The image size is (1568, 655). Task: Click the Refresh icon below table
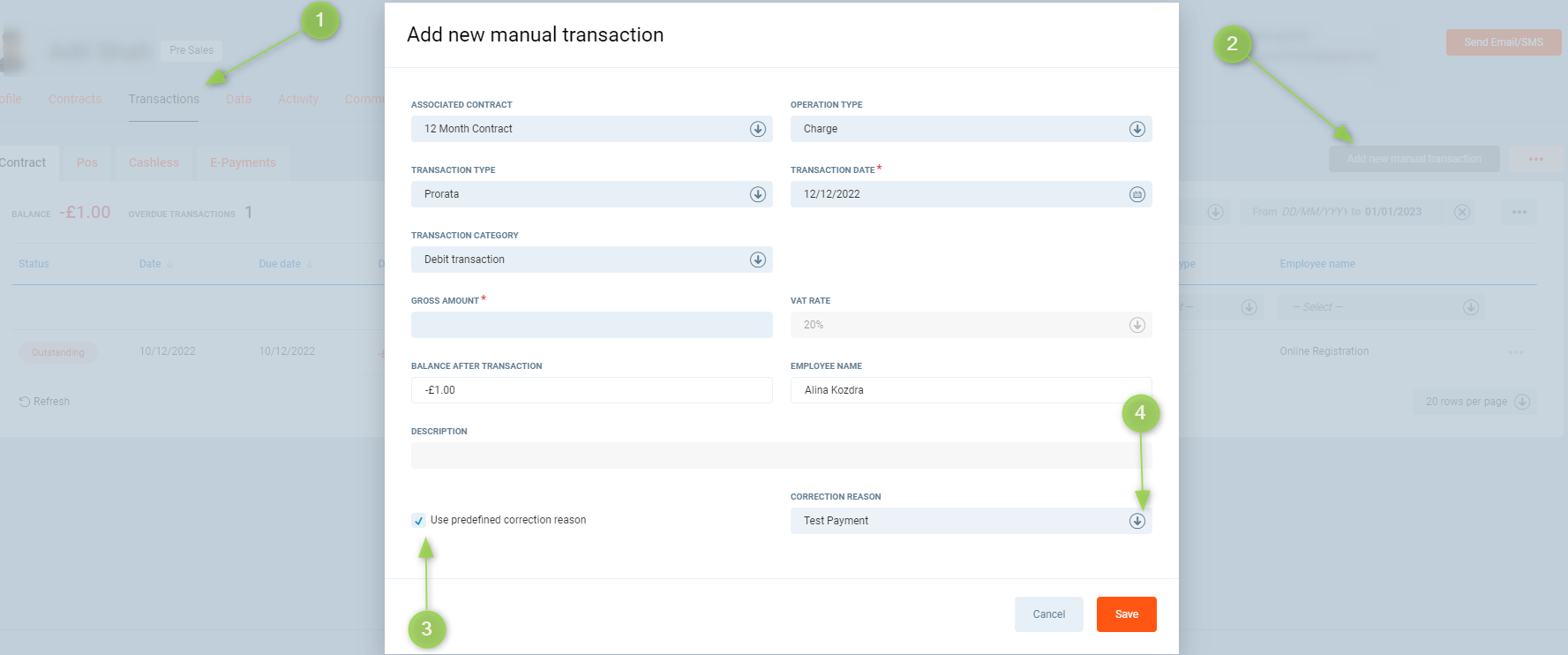pyautogui.click(x=25, y=402)
